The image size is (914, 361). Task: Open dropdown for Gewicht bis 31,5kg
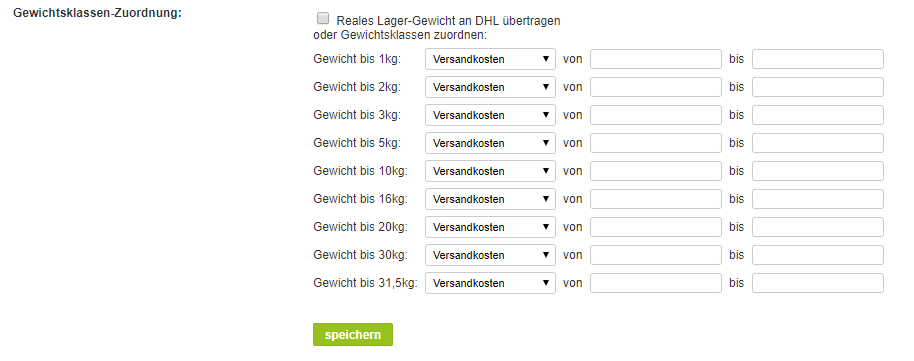[x=490, y=283]
